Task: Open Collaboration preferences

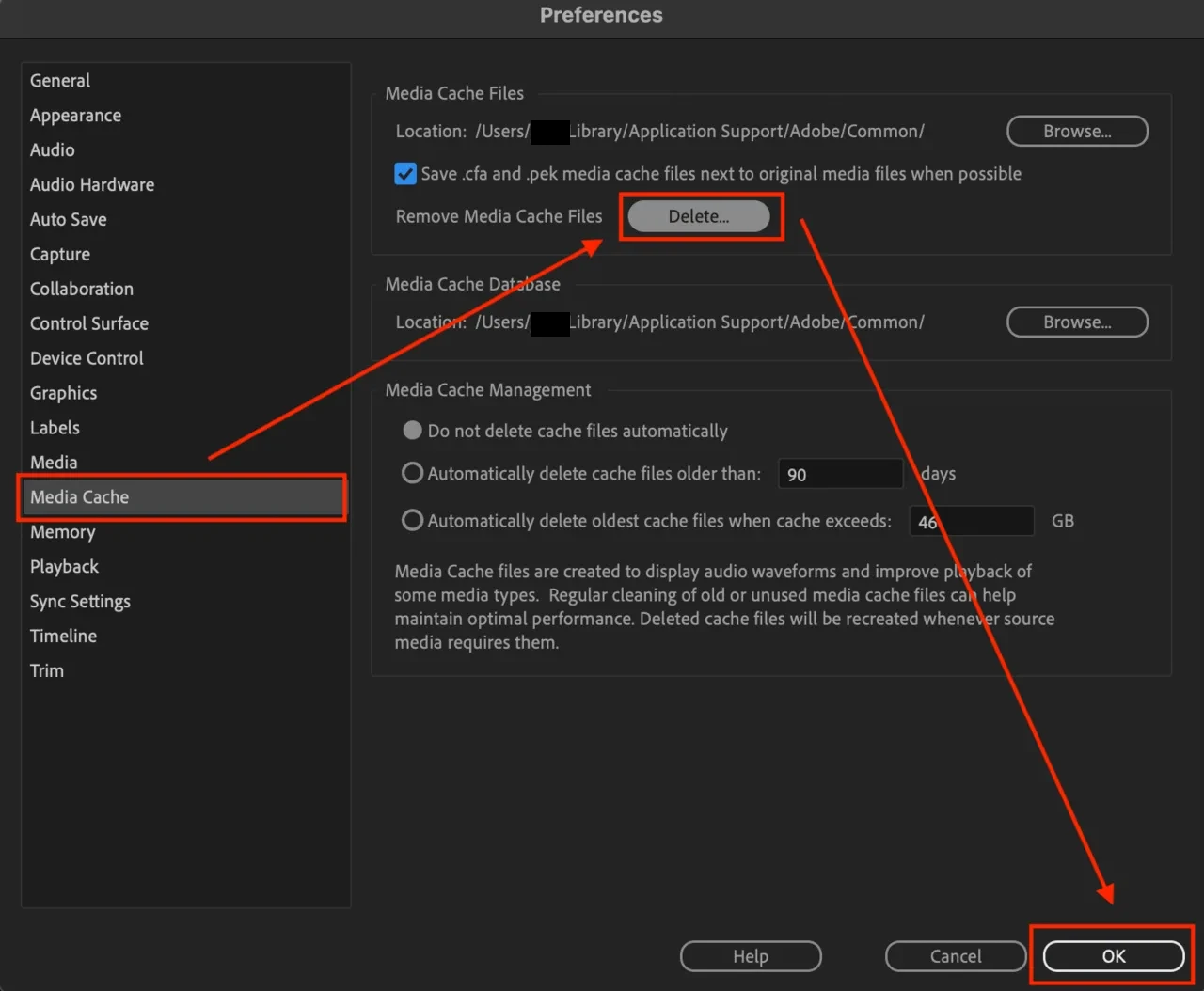Action: (x=82, y=290)
